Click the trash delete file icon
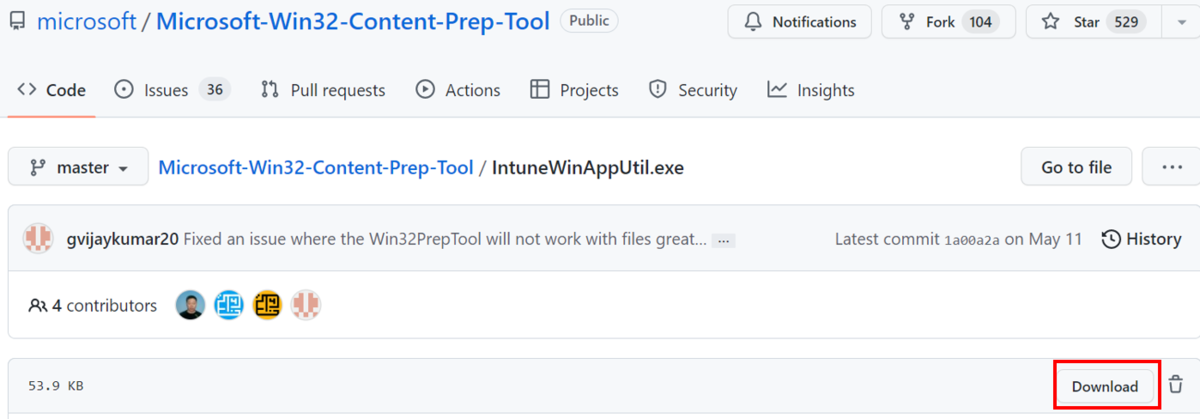The height and width of the screenshot is (419, 1200). [1176, 385]
